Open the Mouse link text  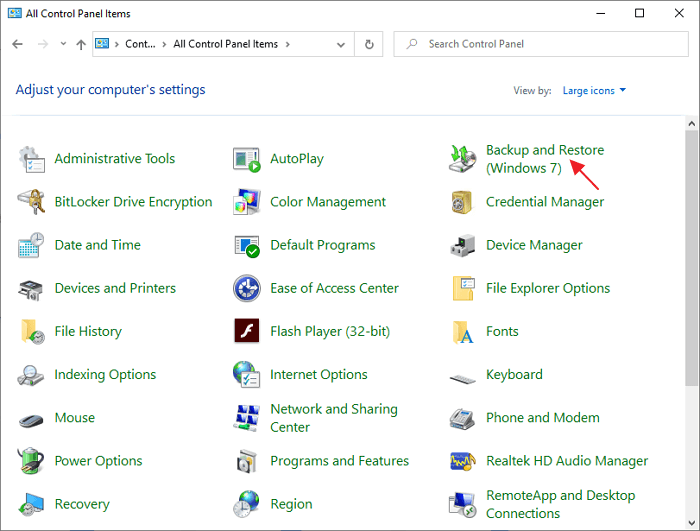coord(75,418)
